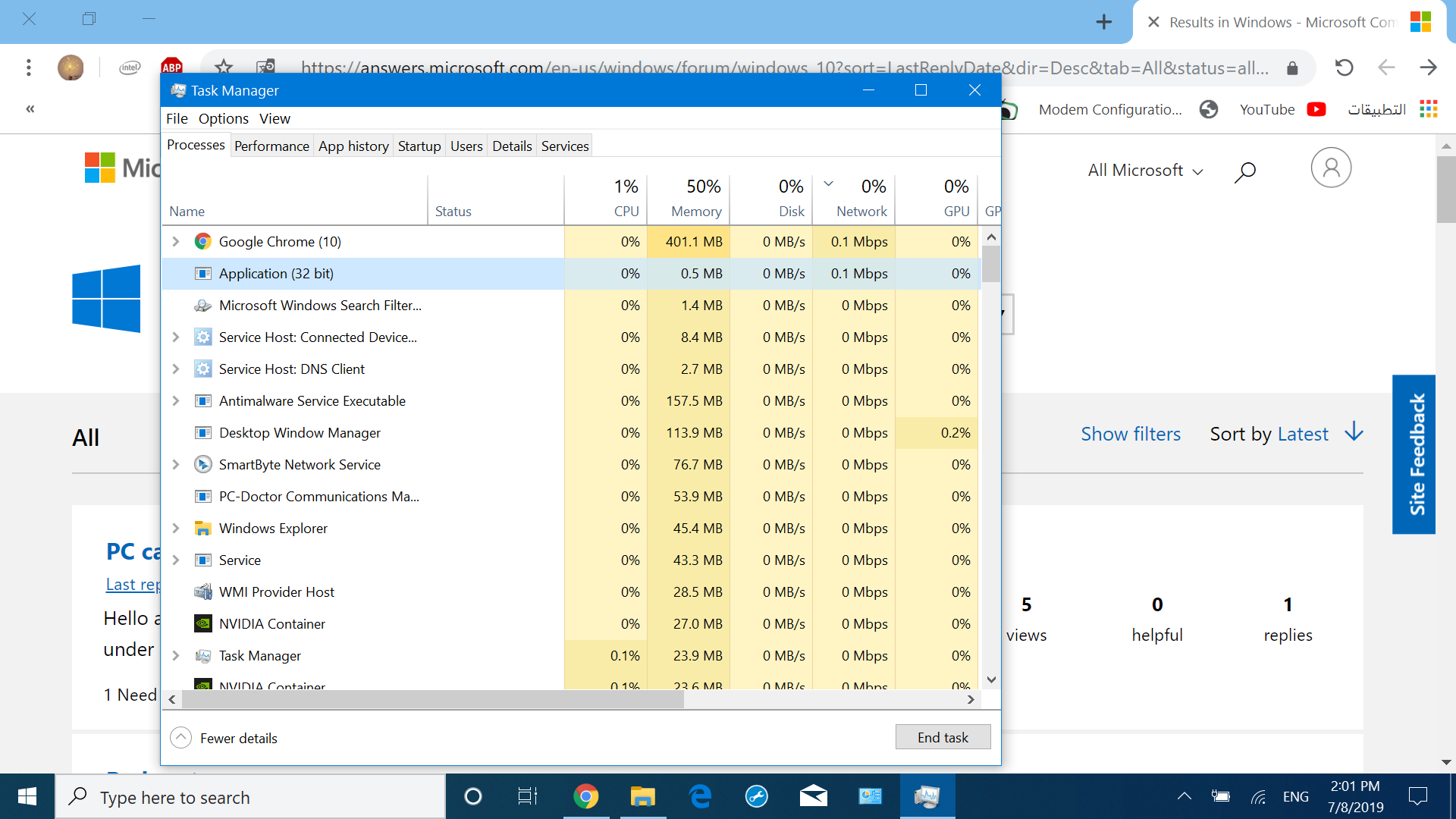This screenshot has width=1456, height=819.
Task: Click the browser reload icon
Action: pyautogui.click(x=1344, y=67)
